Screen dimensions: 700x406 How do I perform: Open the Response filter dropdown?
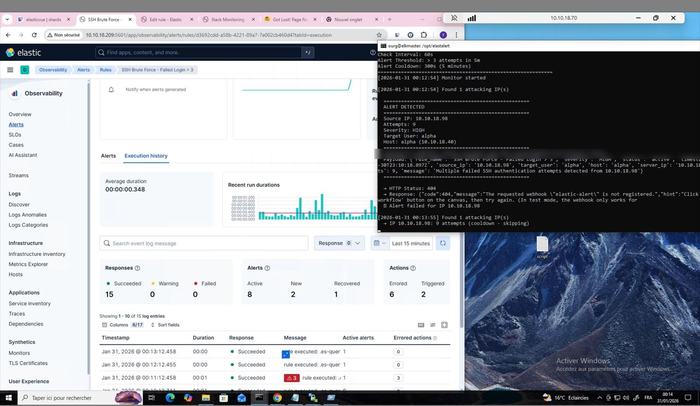coord(339,243)
